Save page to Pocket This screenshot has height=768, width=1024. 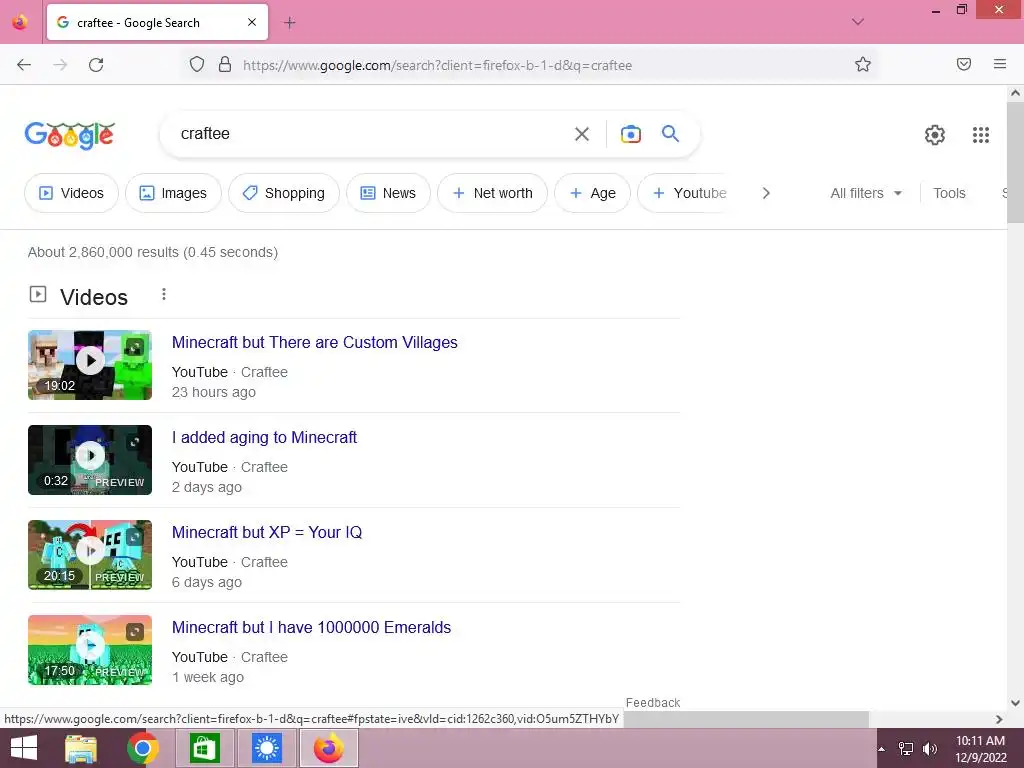(x=963, y=64)
